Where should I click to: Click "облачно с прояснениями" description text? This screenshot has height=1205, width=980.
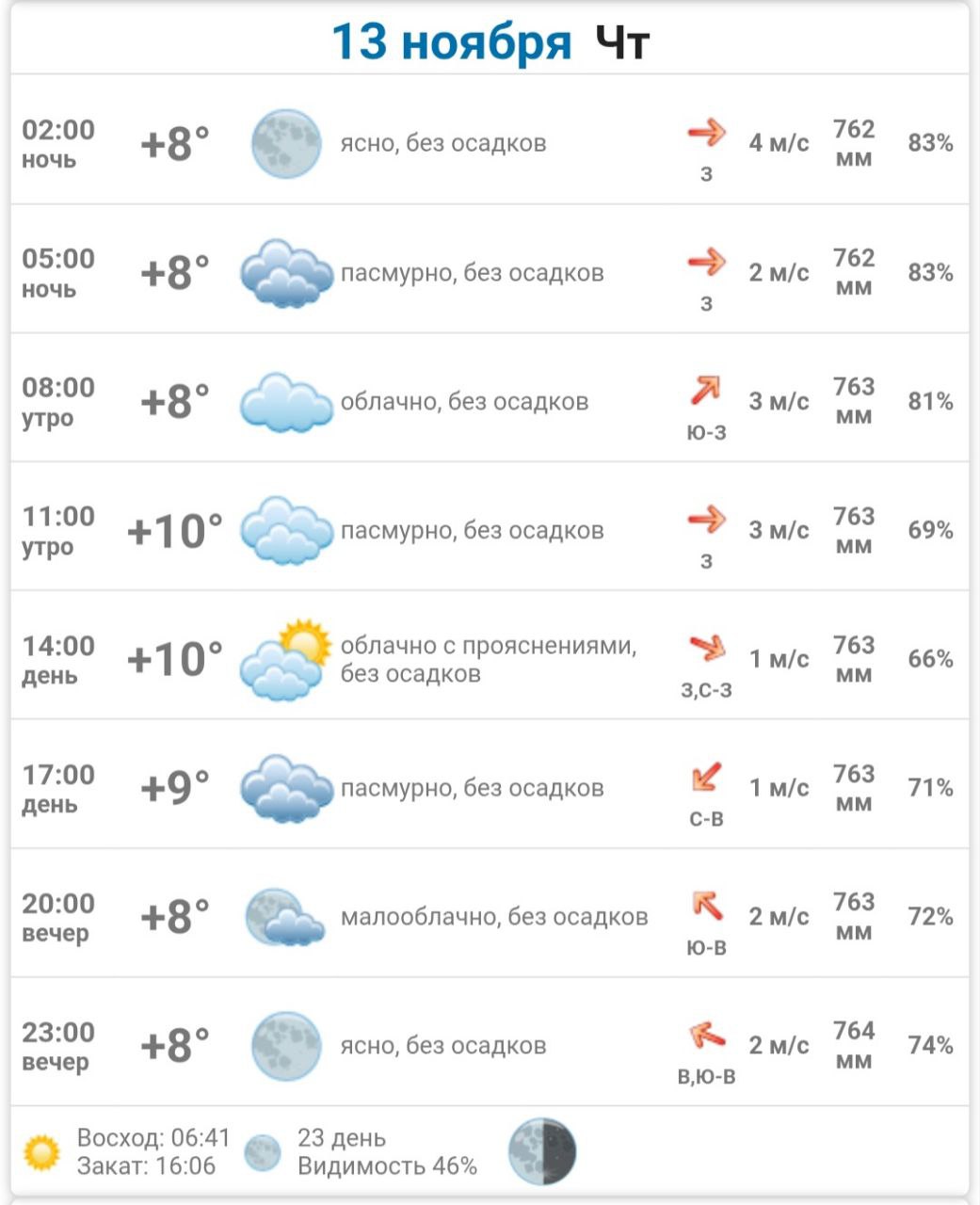488,646
